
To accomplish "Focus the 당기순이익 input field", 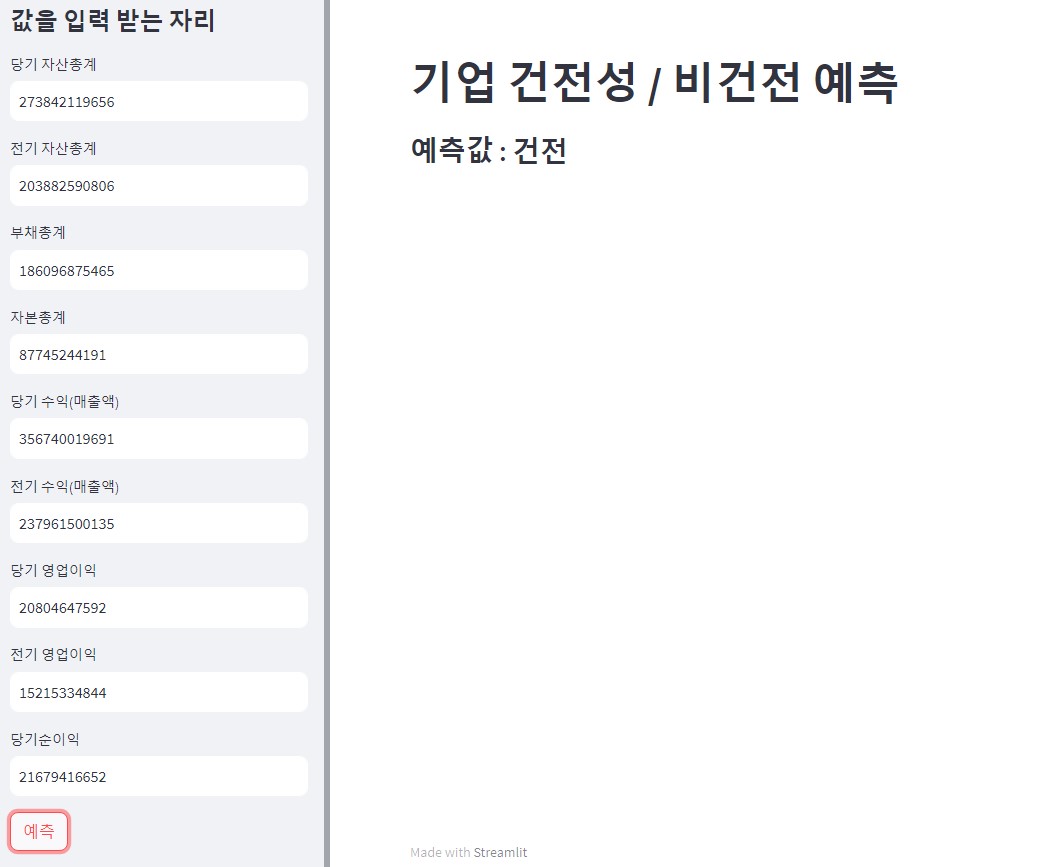I will 159,777.
